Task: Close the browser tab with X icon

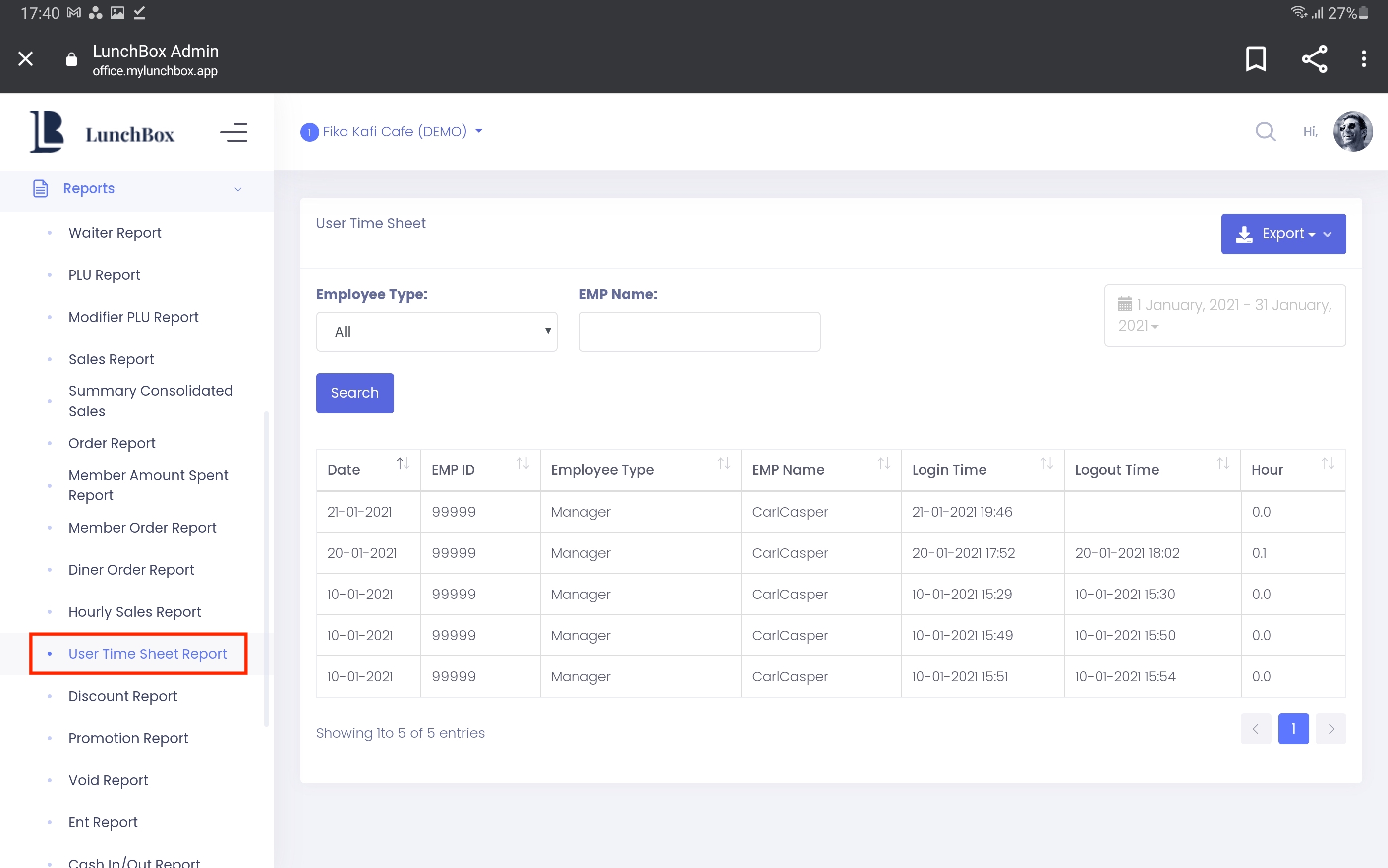Action: click(25, 58)
